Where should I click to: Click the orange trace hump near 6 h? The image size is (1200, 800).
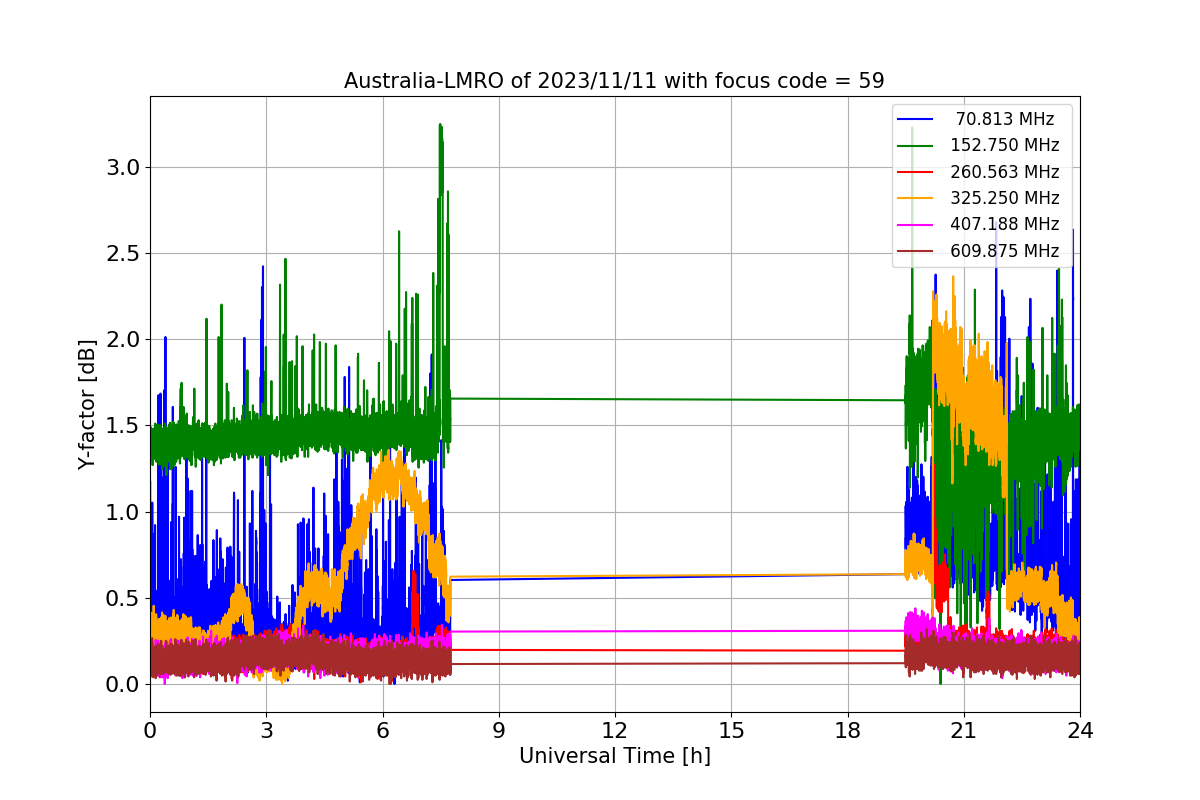pos(392,478)
